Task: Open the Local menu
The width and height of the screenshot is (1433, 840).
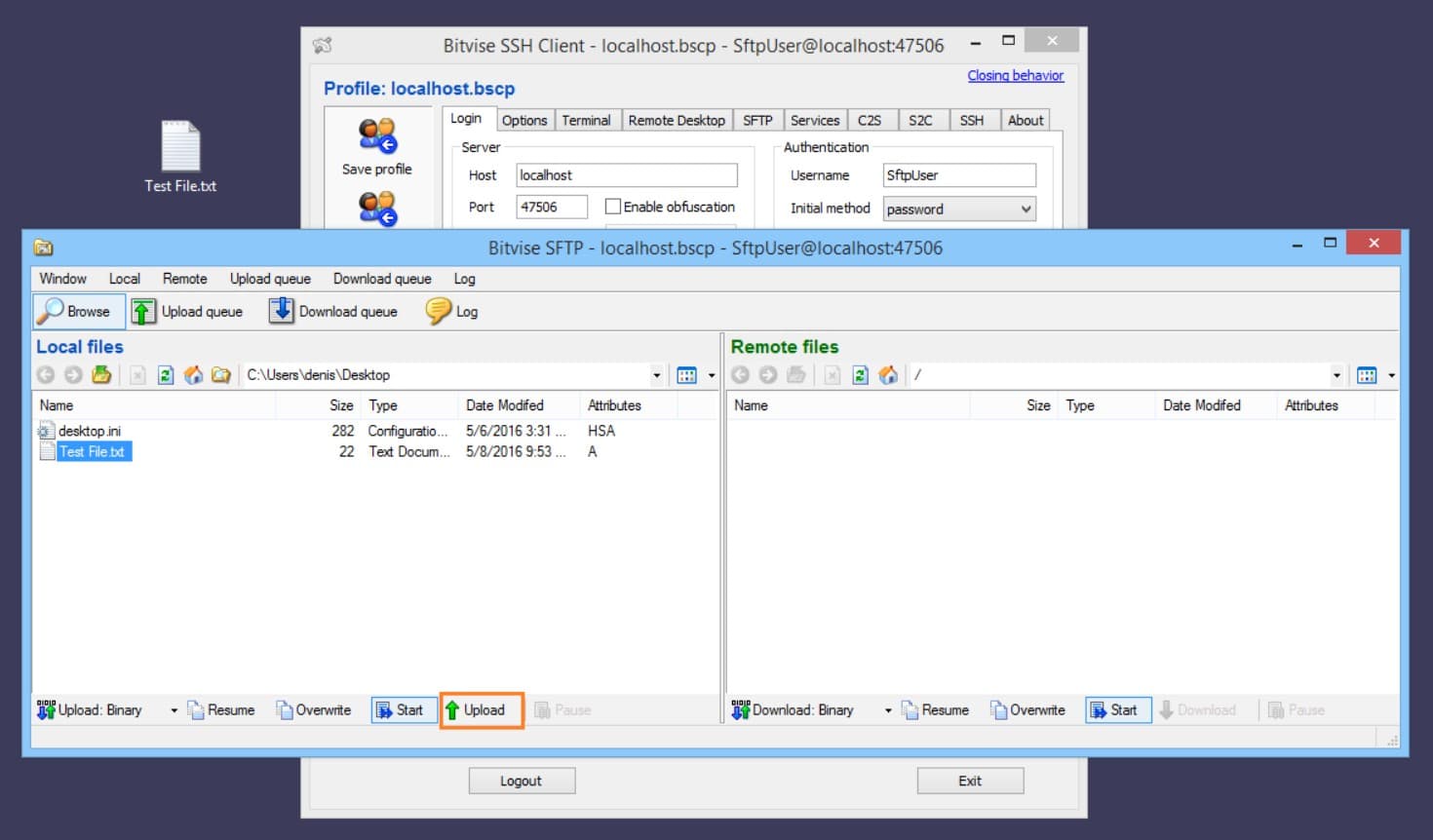Action: coord(125,279)
